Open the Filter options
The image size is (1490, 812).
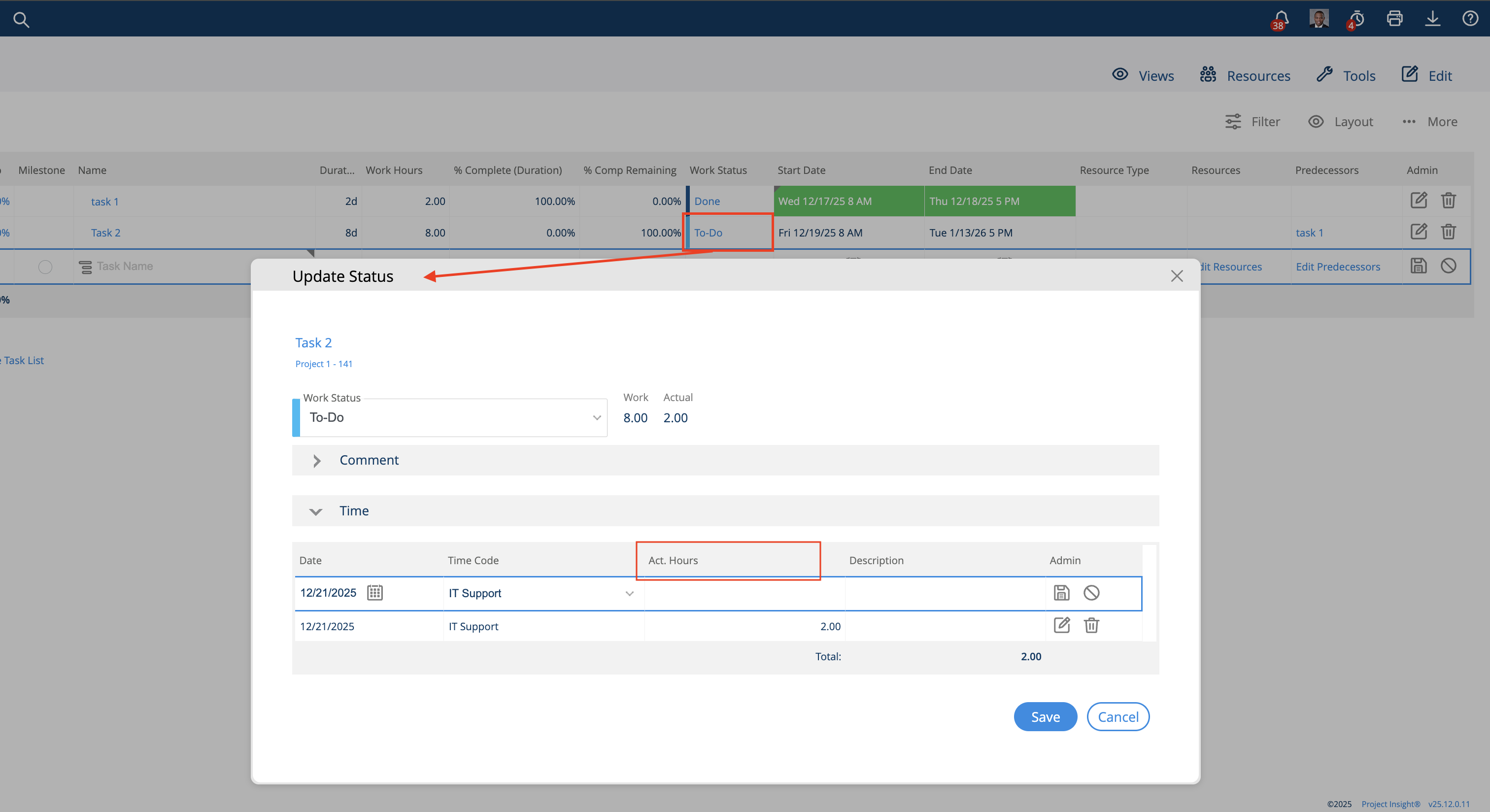pos(1253,121)
